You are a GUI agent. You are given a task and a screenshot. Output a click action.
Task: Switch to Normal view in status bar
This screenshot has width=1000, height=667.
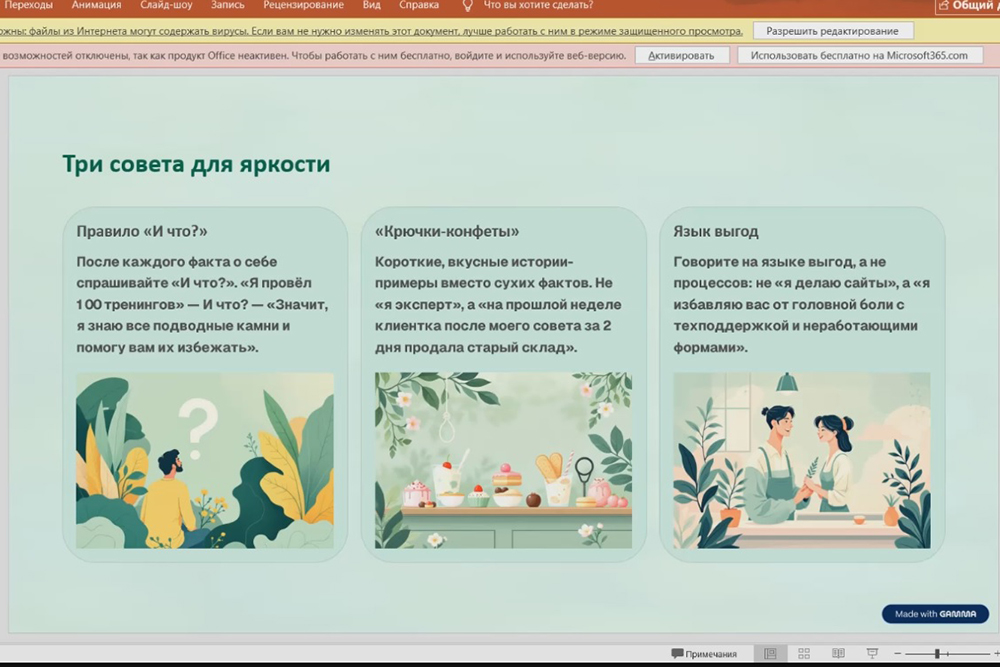click(x=770, y=654)
